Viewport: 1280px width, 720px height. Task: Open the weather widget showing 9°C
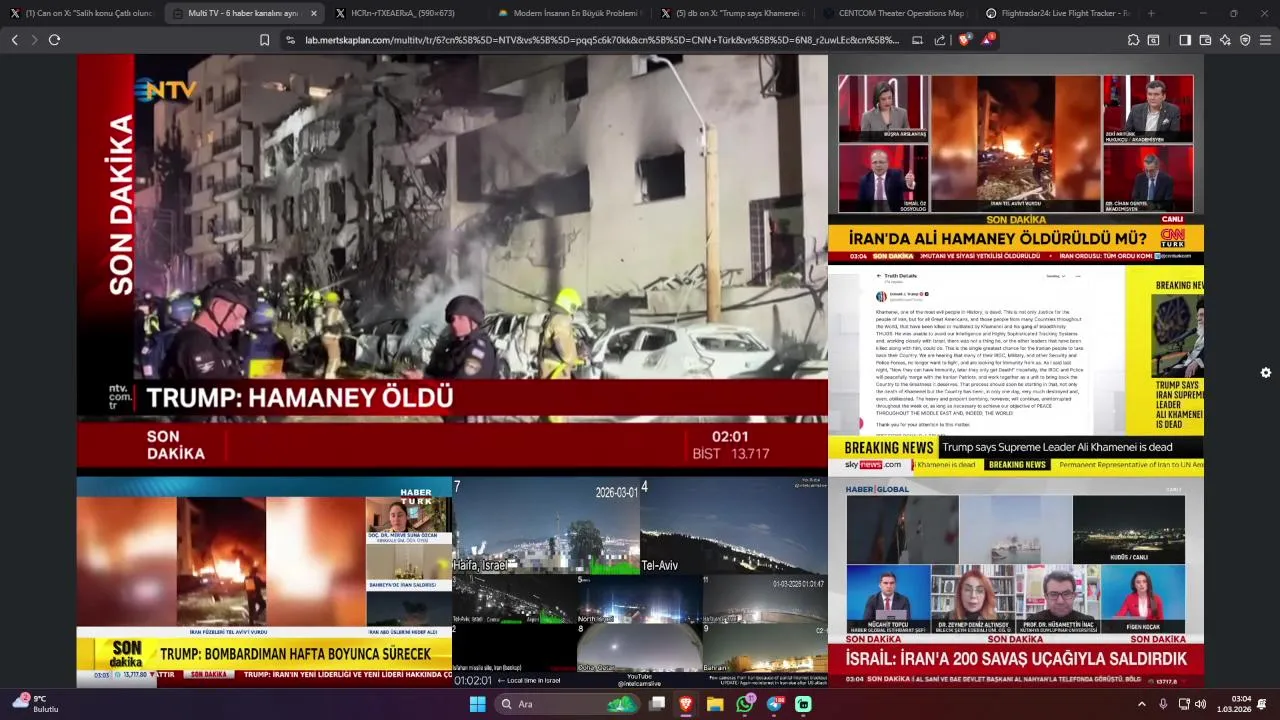(x=35, y=704)
